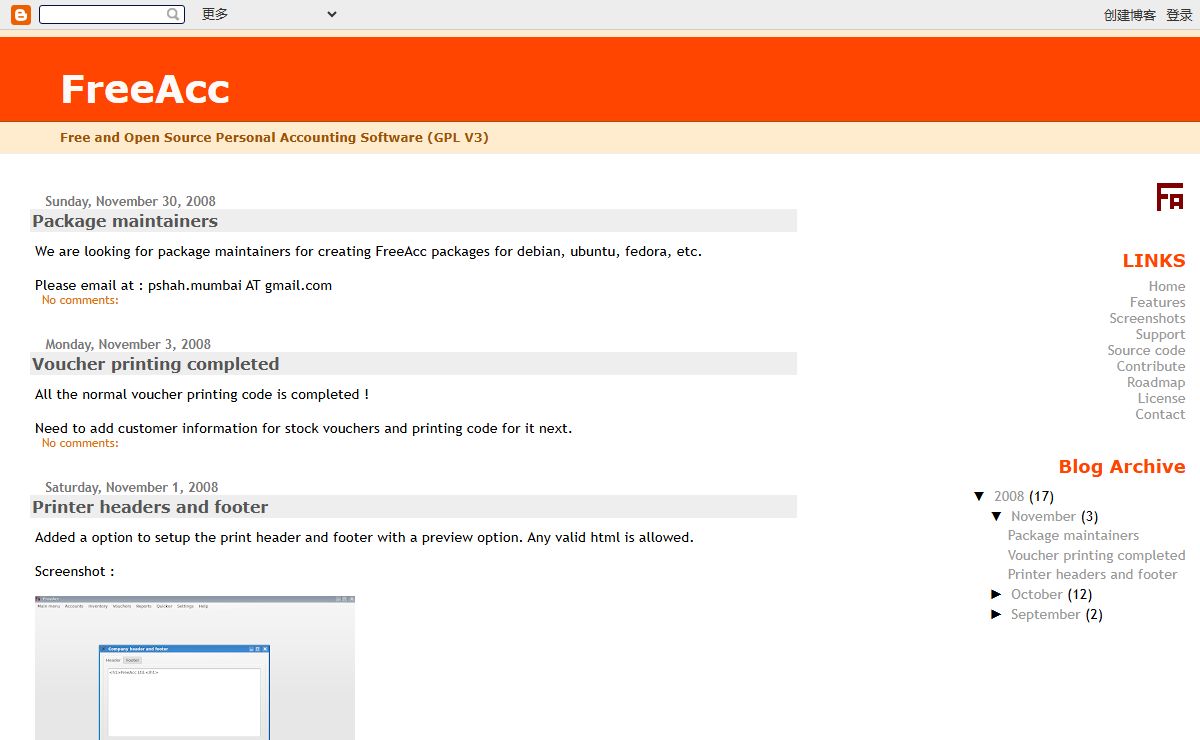
Task: Click the Blog Archive heading
Action: click(x=1122, y=467)
